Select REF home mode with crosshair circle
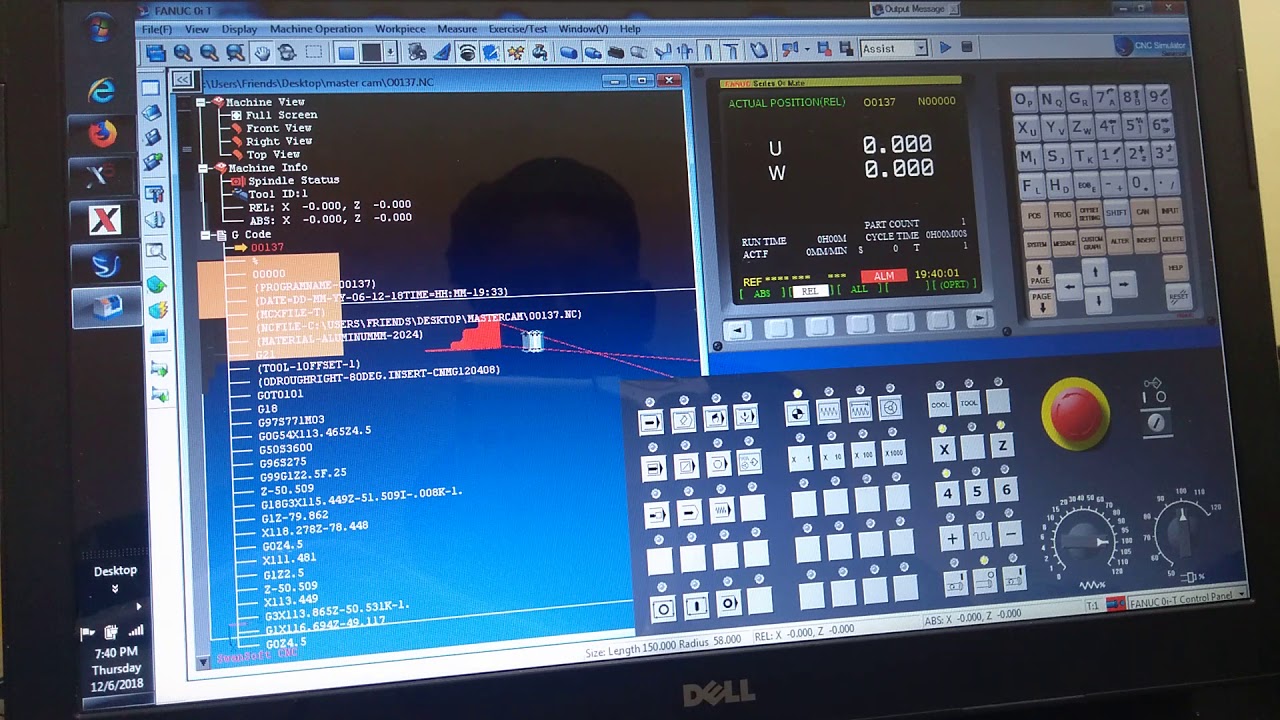This screenshot has height=720, width=1280. click(x=797, y=413)
